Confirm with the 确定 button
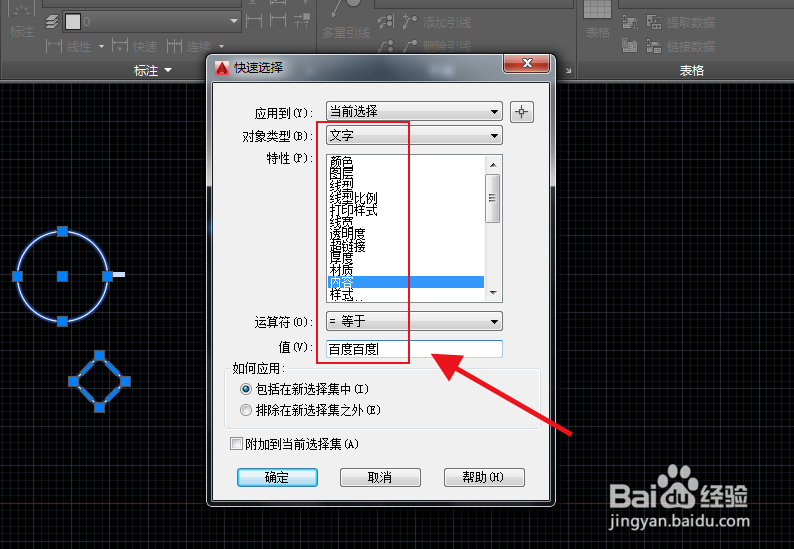The width and height of the screenshot is (794, 549). 277,478
